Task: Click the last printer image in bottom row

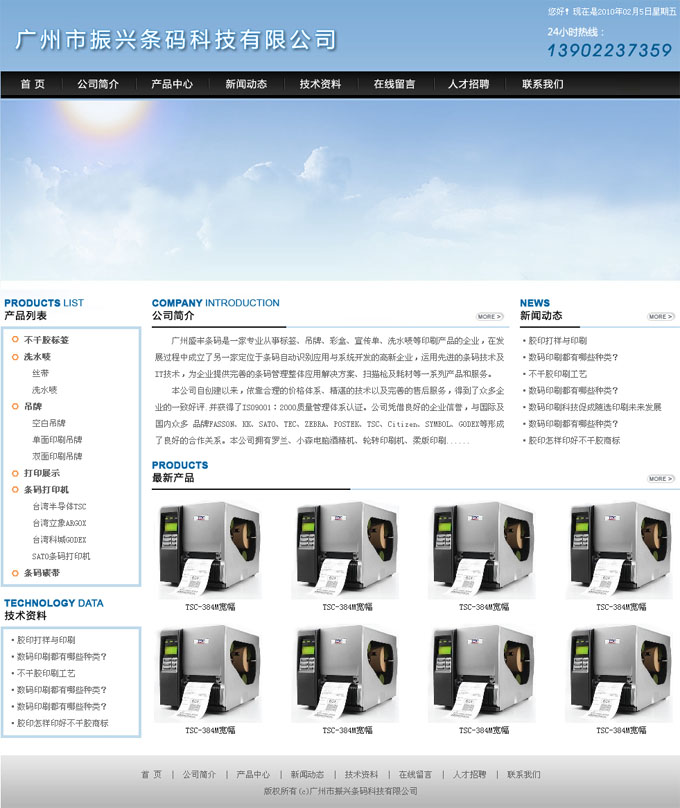Action: (x=621, y=673)
